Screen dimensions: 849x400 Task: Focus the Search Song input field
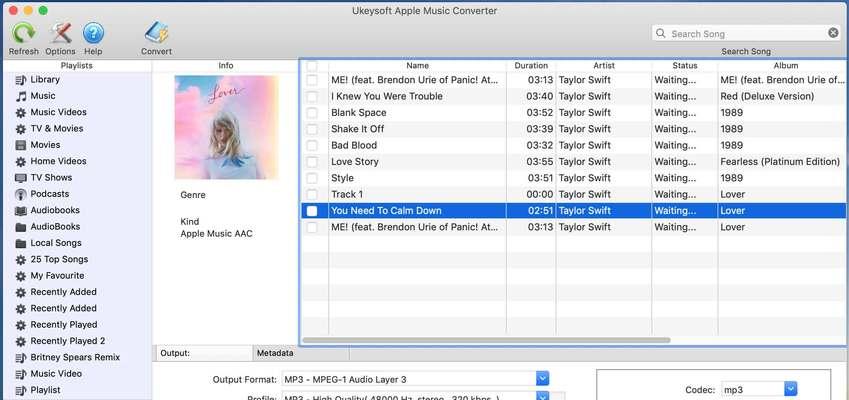click(746, 34)
